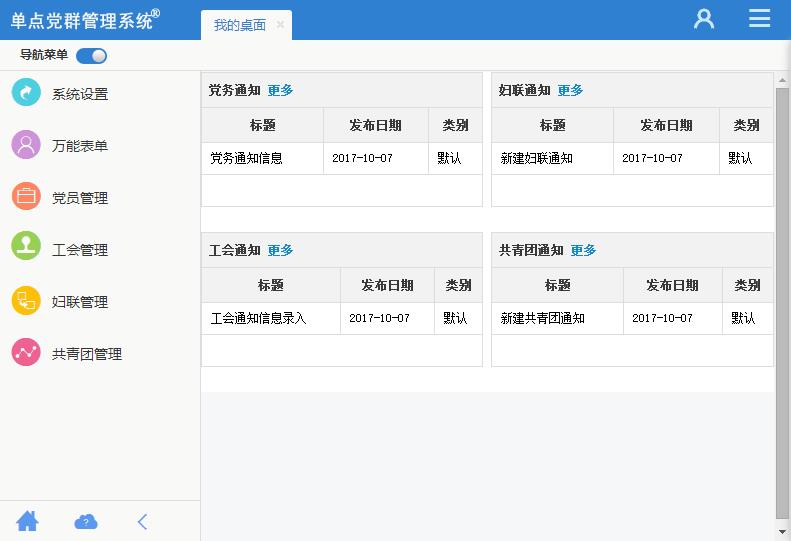Image resolution: width=791 pixels, height=541 pixels.
Task: Click the 共青团管理 pink chart icon
Action: click(26, 352)
